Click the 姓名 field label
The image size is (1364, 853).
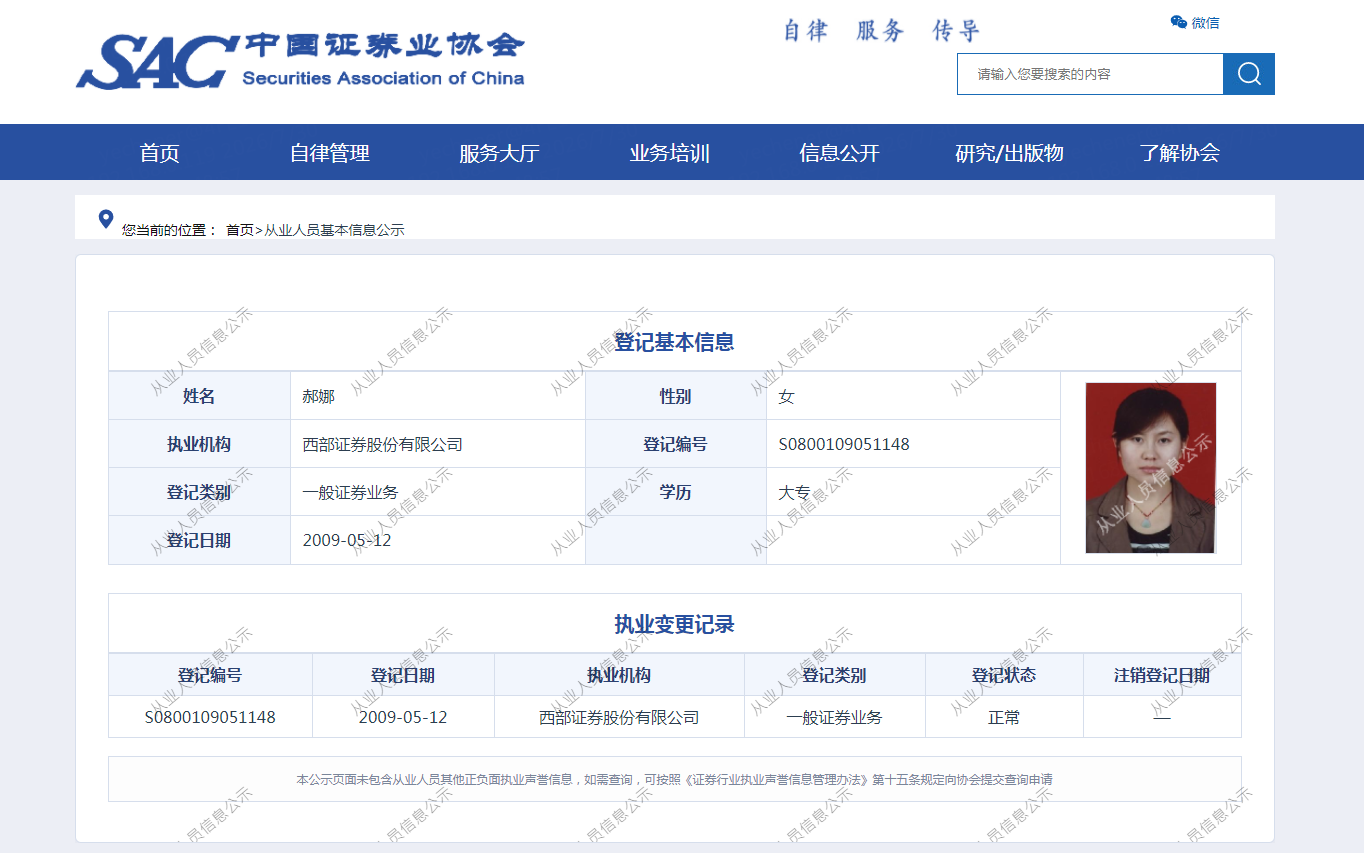pyautogui.click(x=199, y=397)
